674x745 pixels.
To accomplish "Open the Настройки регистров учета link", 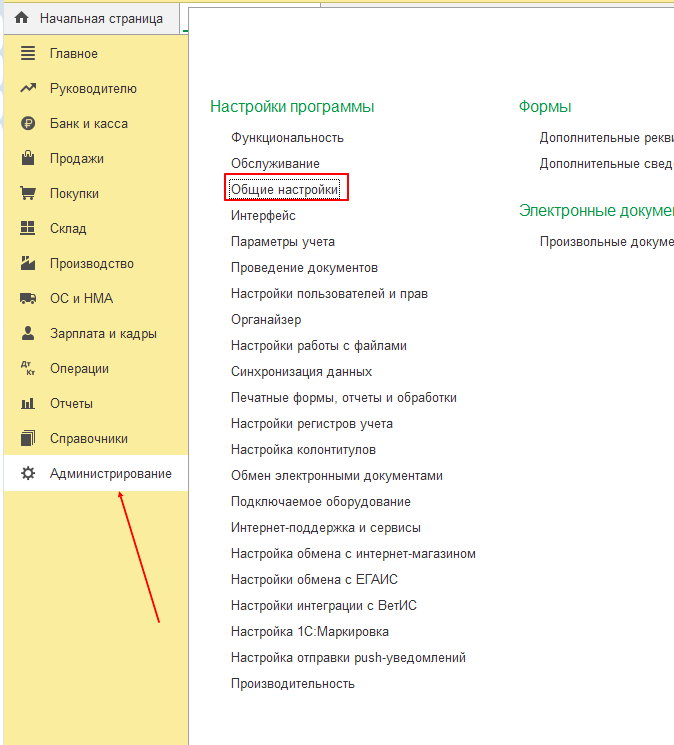I will [312, 424].
